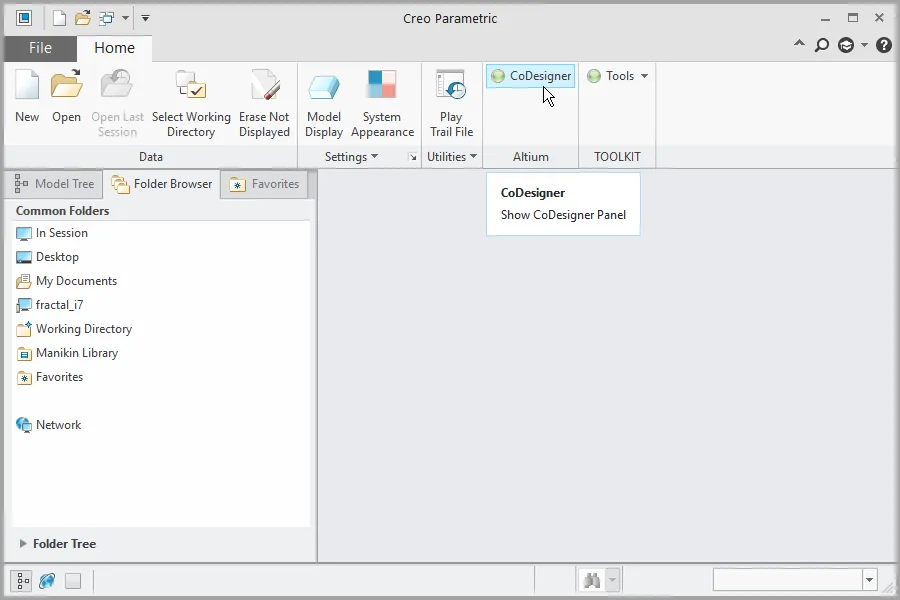The width and height of the screenshot is (900, 600).
Task: Open the selection filter combo box
Action: [x=796, y=580]
